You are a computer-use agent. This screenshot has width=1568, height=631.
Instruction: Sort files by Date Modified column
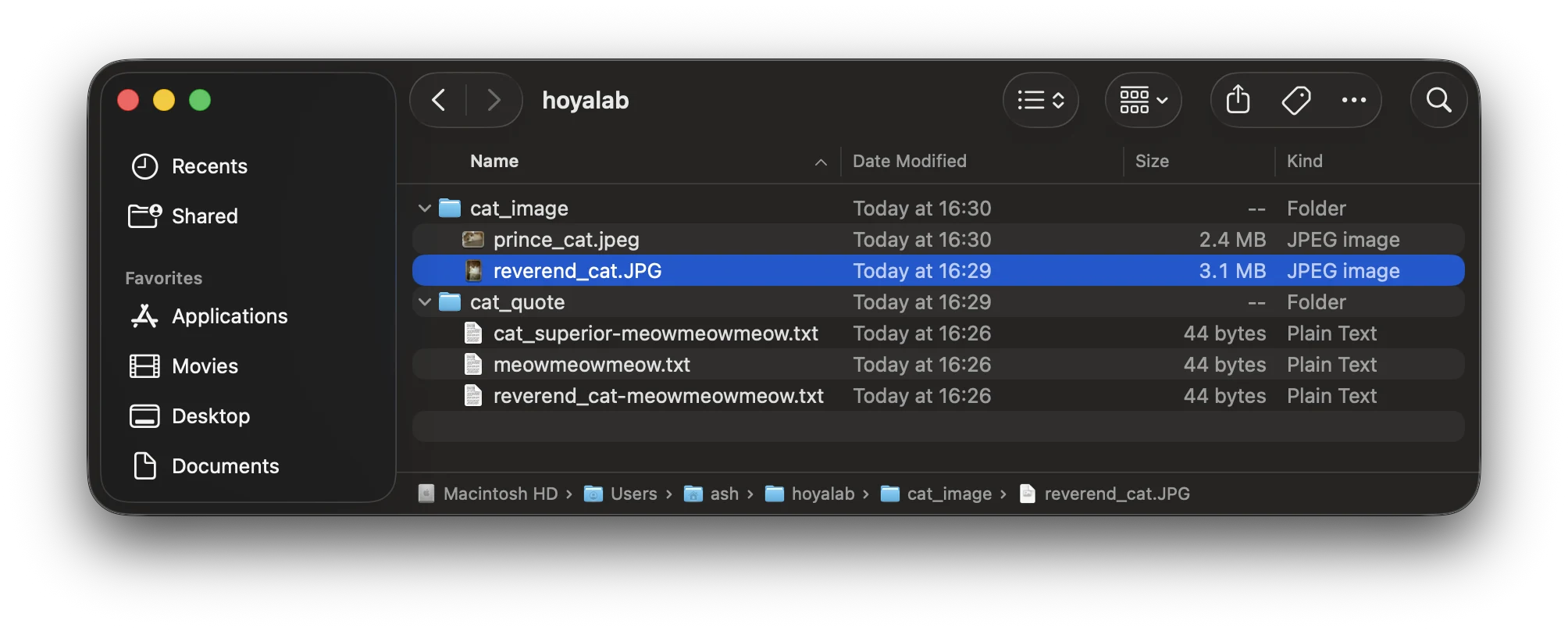[910, 161]
